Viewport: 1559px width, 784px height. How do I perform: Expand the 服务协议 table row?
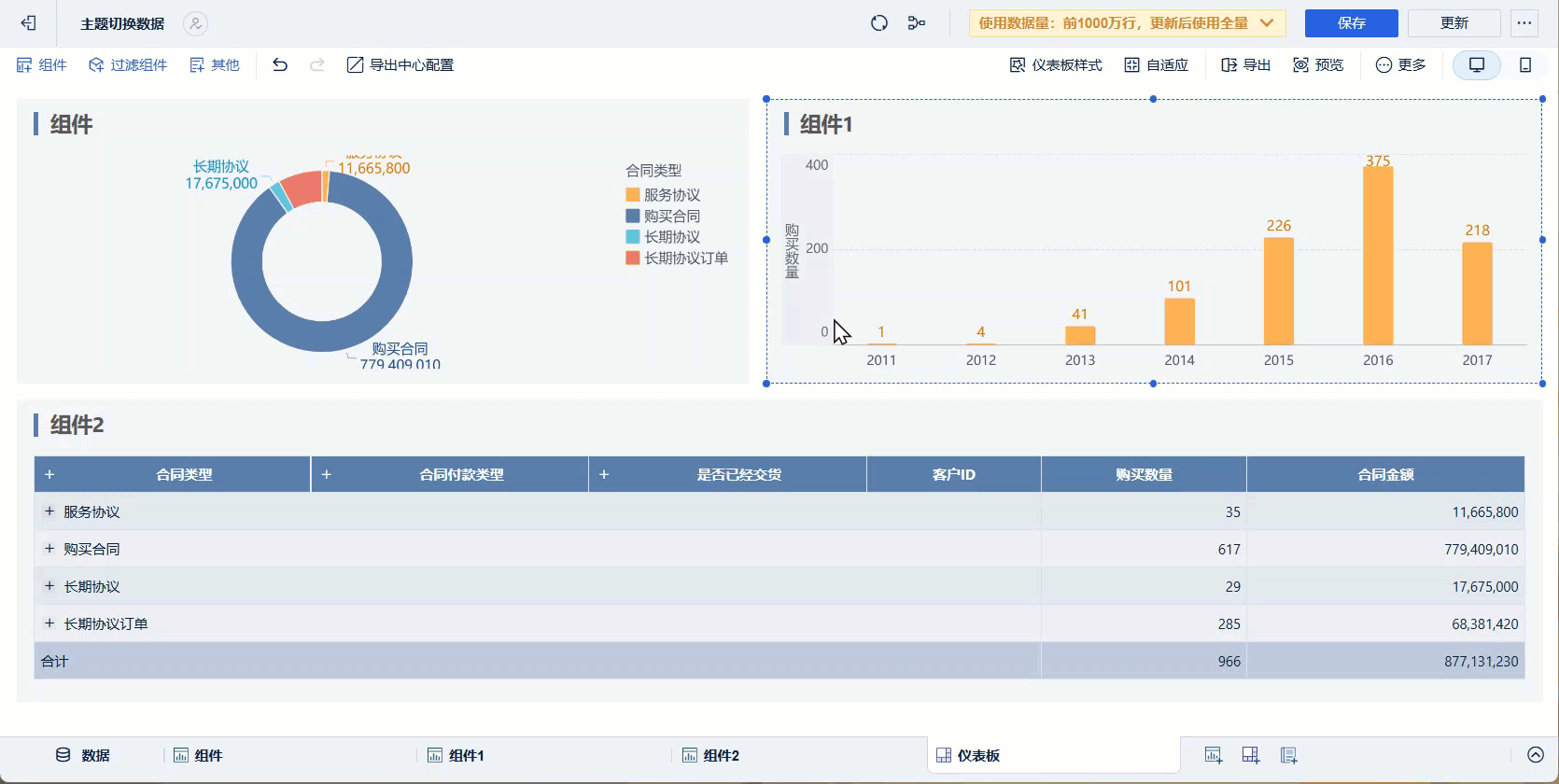coord(49,511)
